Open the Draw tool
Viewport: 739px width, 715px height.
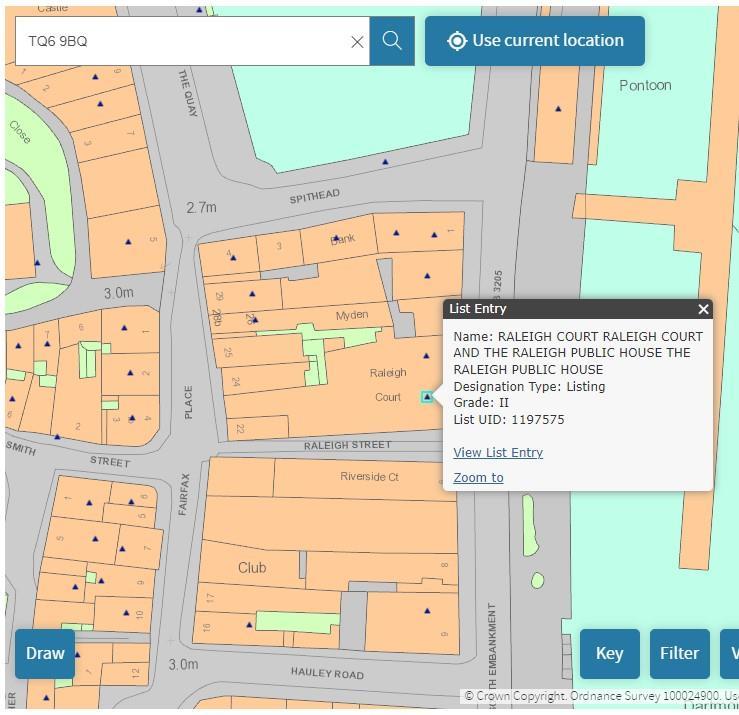click(45, 654)
